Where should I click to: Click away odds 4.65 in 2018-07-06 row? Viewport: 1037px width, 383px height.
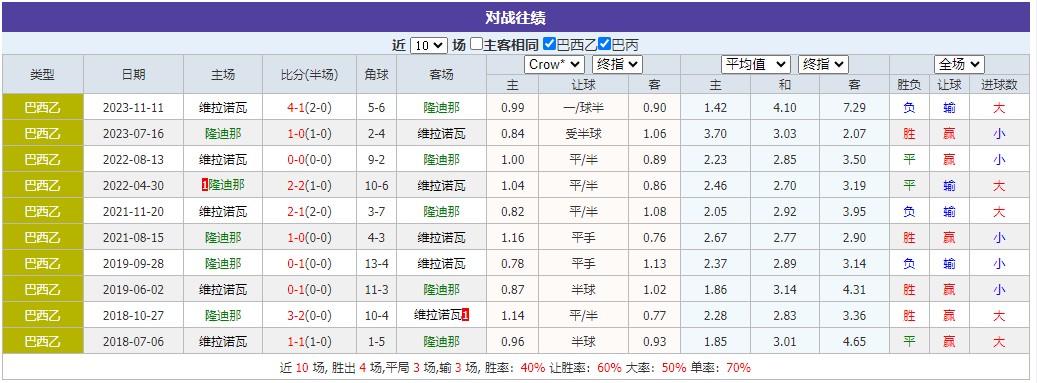click(x=854, y=342)
